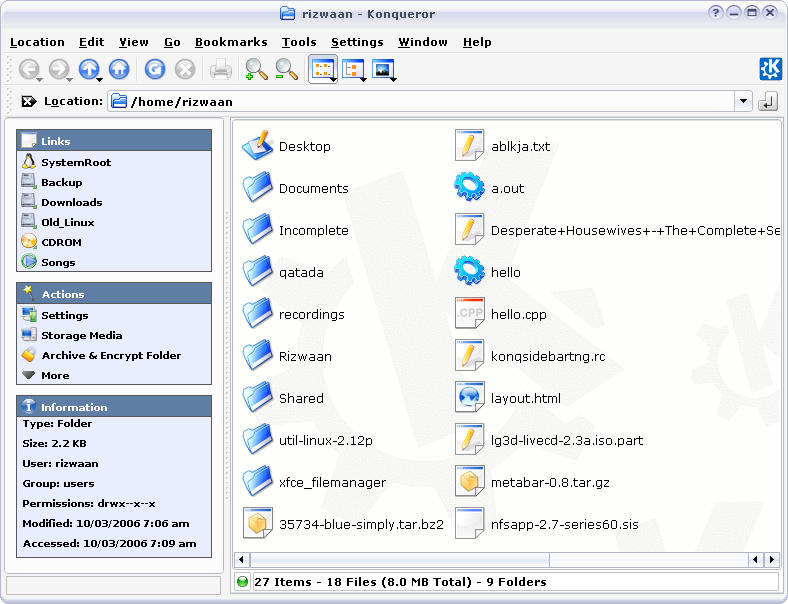Viewport: 788px width, 604px height.
Task: Open the Location menu
Action: tap(37, 42)
